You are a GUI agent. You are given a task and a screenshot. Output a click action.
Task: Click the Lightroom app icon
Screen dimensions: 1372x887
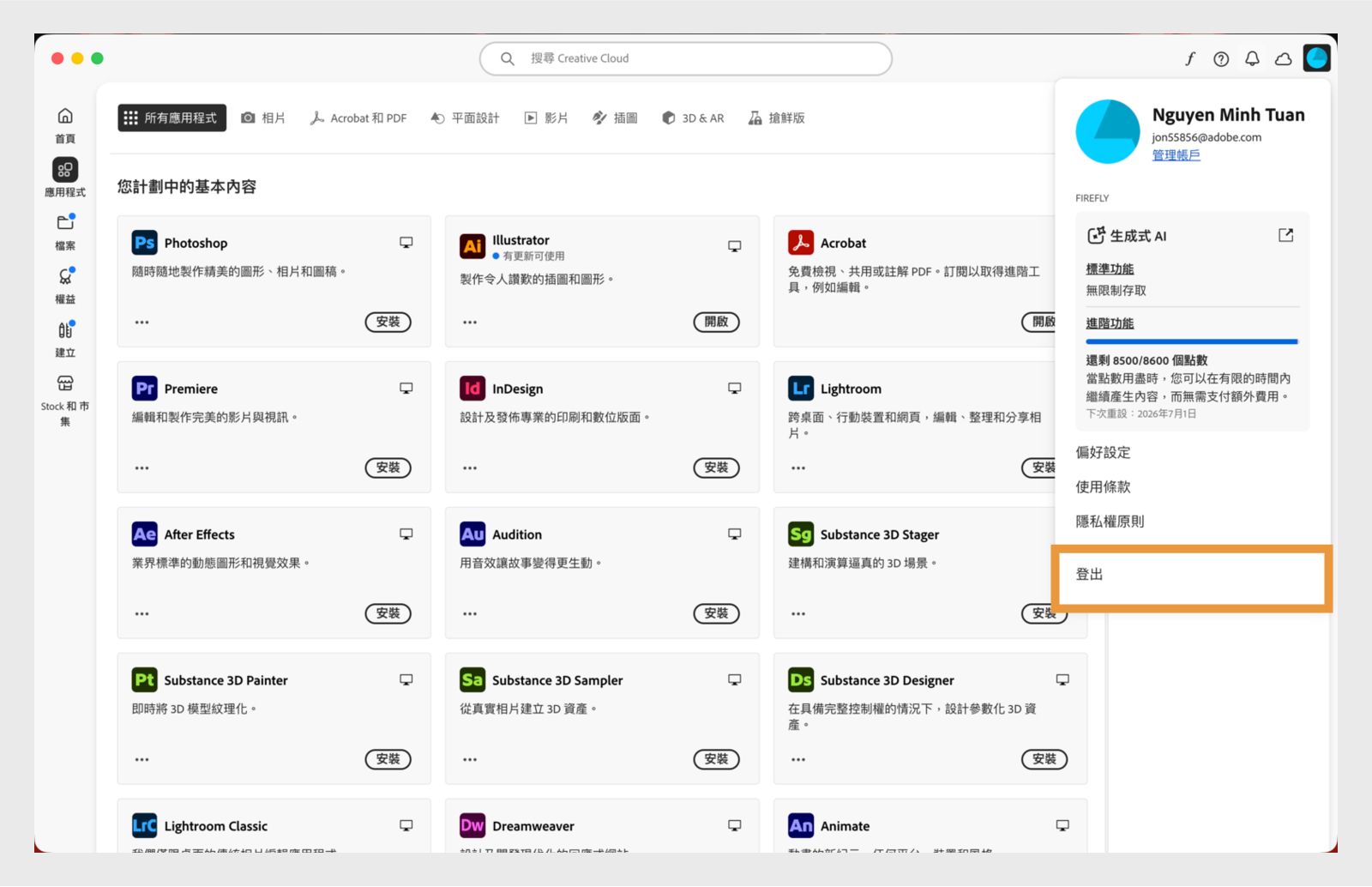click(801, 389)
